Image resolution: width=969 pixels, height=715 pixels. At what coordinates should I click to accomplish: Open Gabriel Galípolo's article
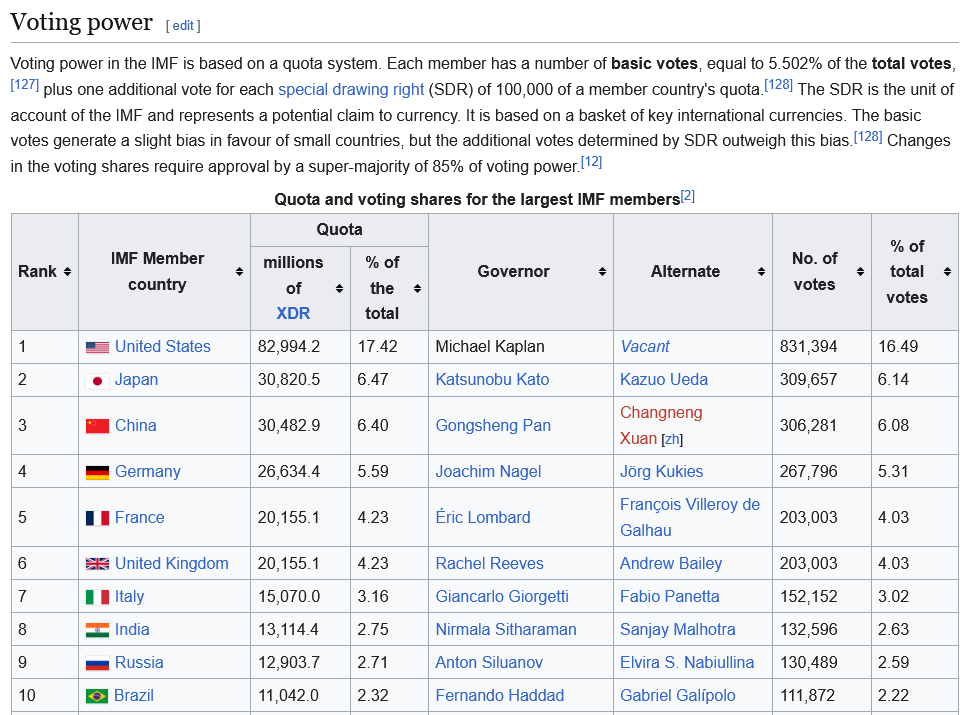[x=677, y=695]
